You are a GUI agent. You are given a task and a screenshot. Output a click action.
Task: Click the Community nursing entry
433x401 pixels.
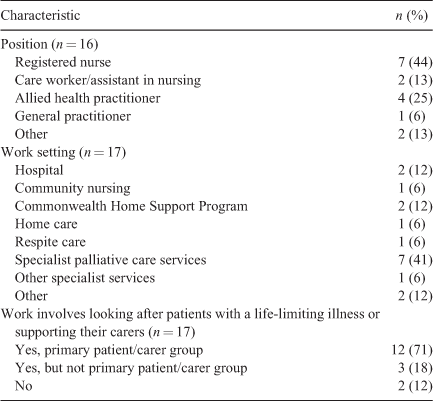(73, 188)
